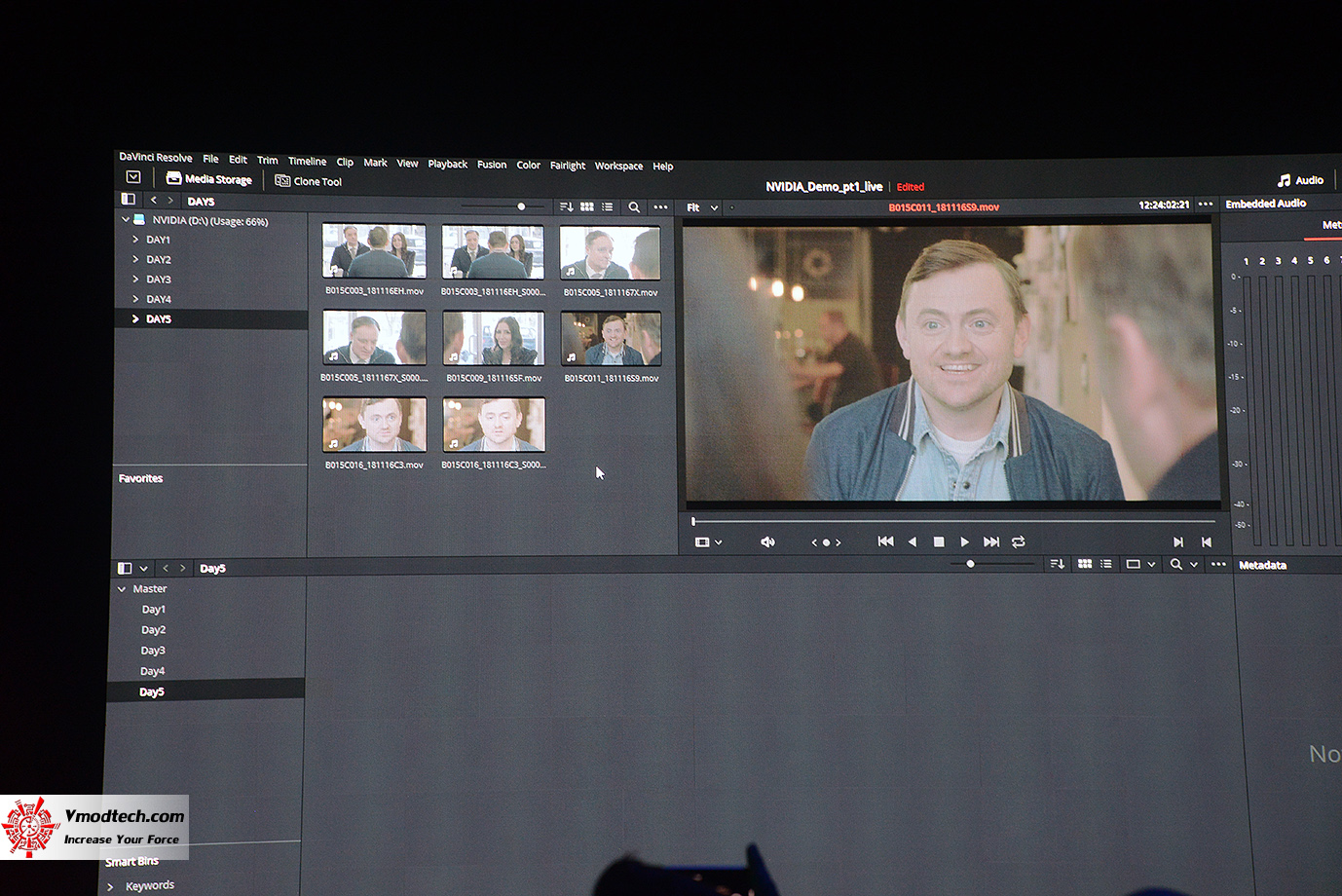Open the Workspace menu
This screenshot has height=896, width=1342.
(x=618, y=166)
